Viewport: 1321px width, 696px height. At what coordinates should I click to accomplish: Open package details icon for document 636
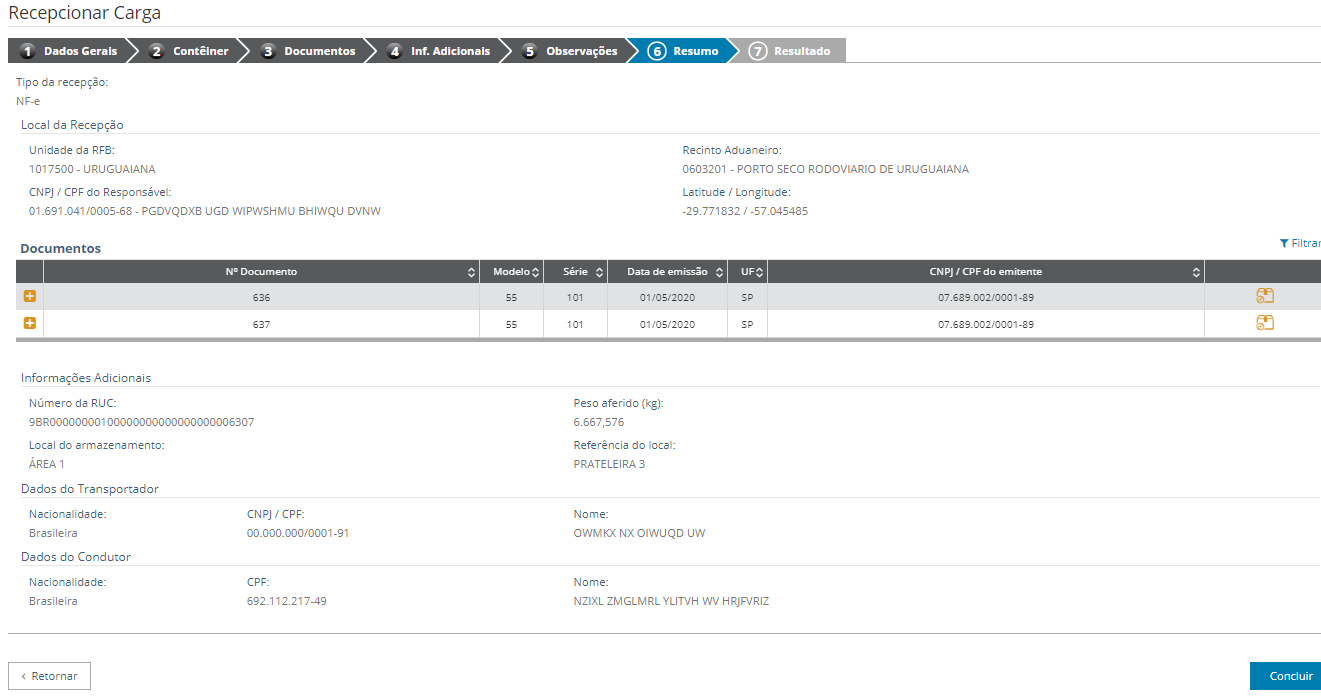(1264, 296)
